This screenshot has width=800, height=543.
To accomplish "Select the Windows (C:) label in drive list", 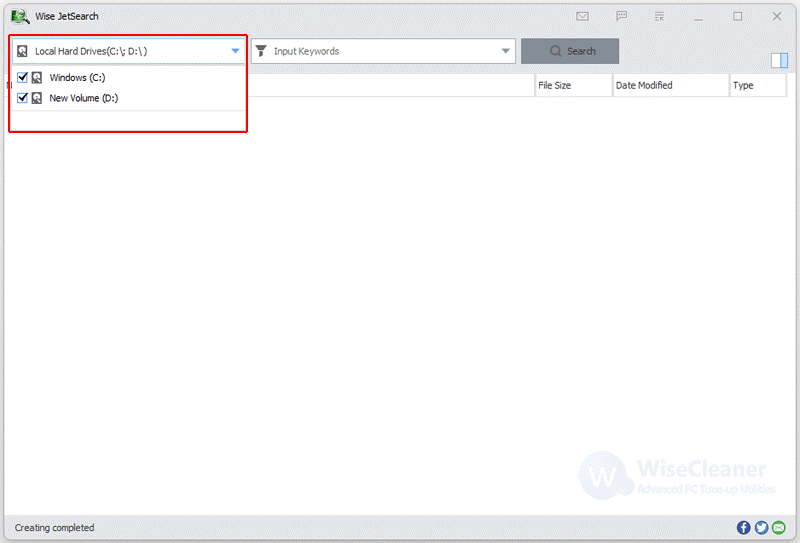I will click(x=78, y=78).
